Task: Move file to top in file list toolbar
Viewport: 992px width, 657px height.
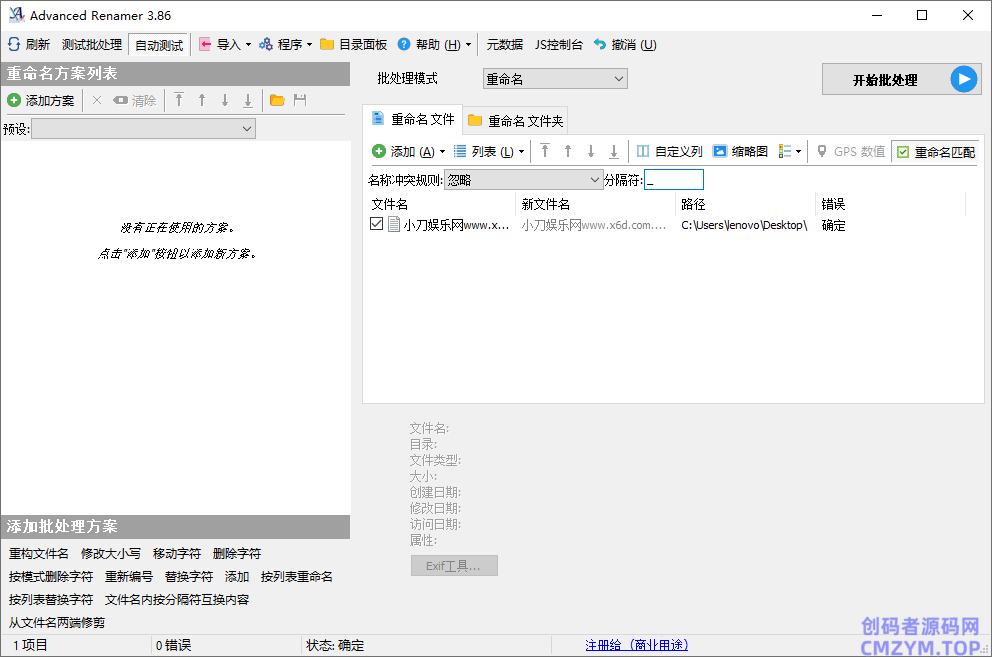Action: 545,152
